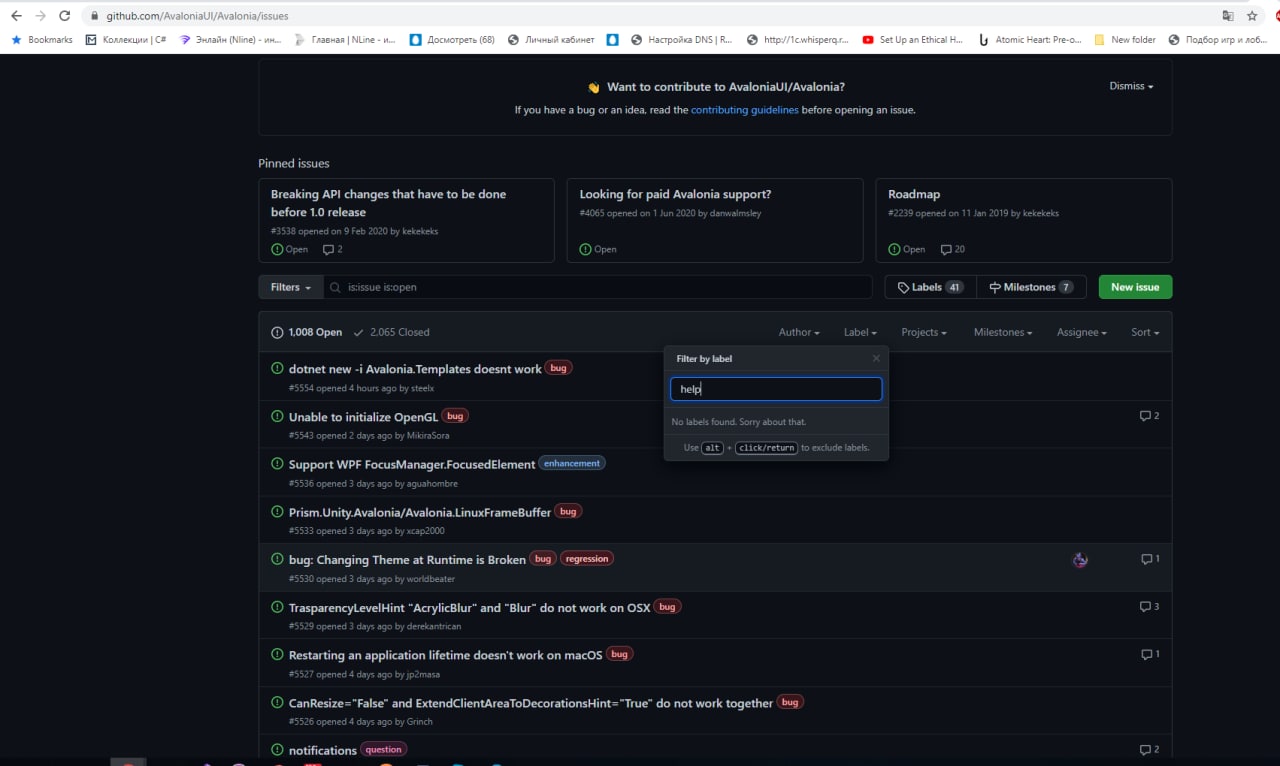Open the notifications issue
Screen dimensions: 1280x766
(323, 751)
